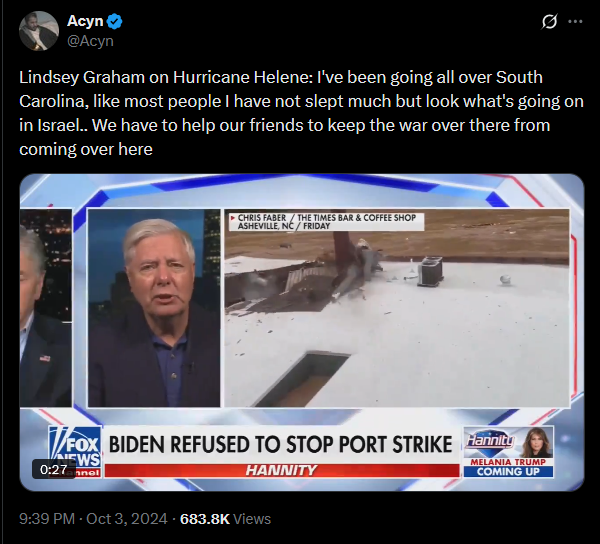
Task: Click the tweet text about Hurricane Helene
Action: click(301, 113)
